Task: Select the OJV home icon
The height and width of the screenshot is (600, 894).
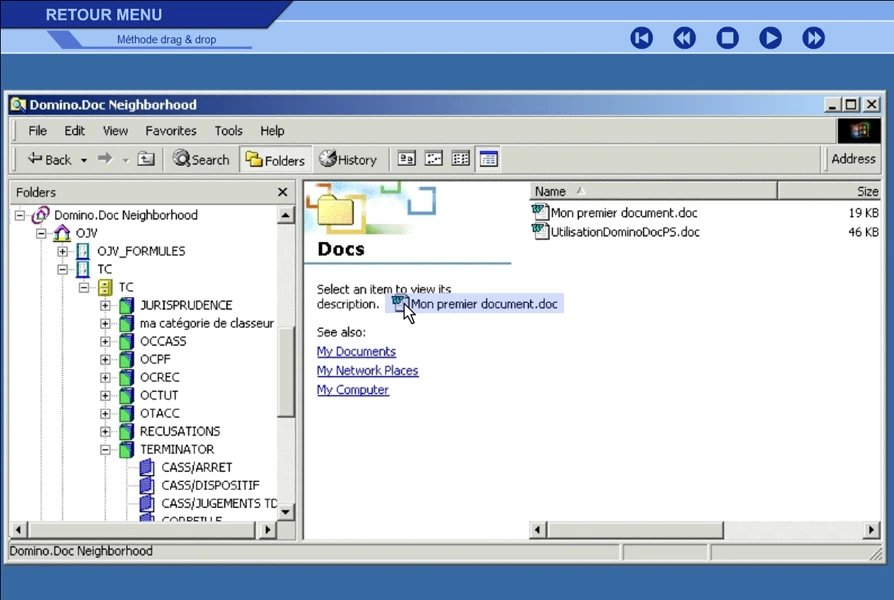Action: click(x=62, y=233)
